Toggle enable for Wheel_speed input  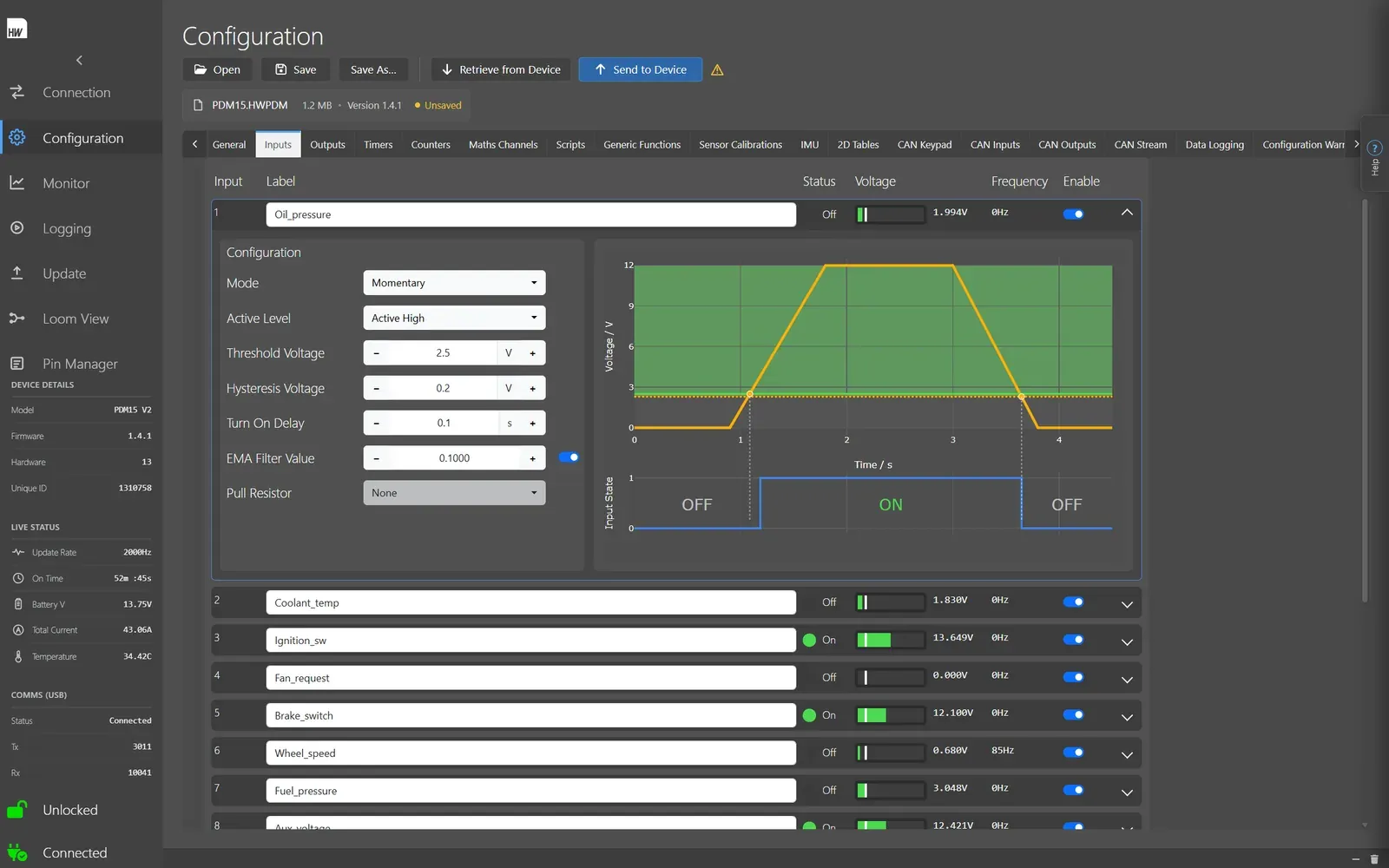tap(1073, 753)
